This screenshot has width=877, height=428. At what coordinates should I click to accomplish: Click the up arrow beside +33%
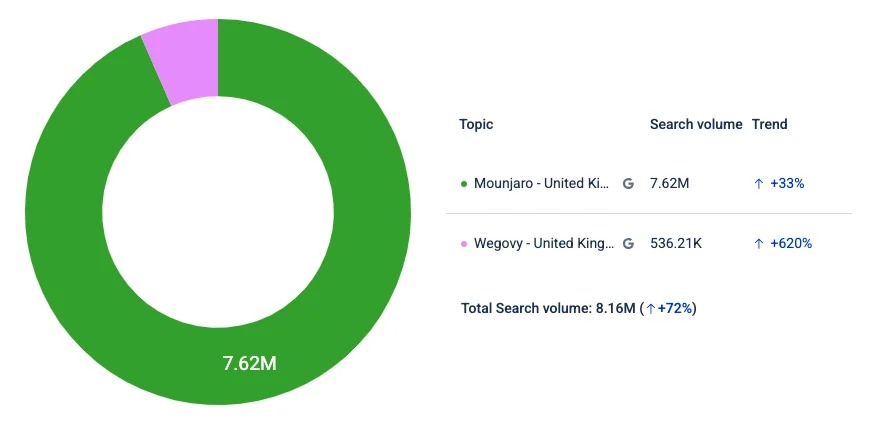[x=759, y=184]
